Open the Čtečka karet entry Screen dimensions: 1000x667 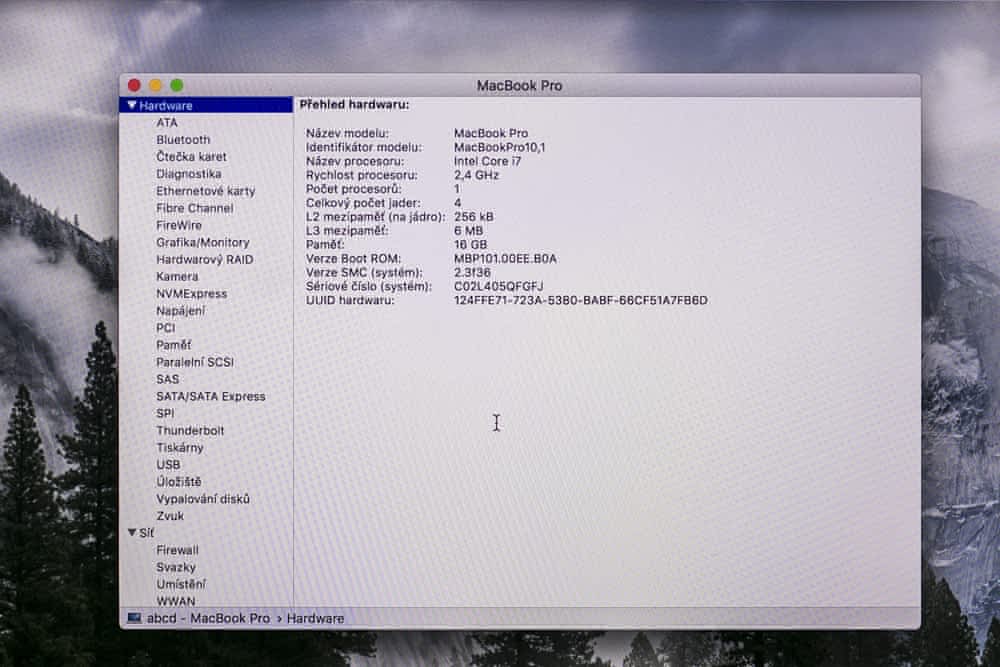191,157
